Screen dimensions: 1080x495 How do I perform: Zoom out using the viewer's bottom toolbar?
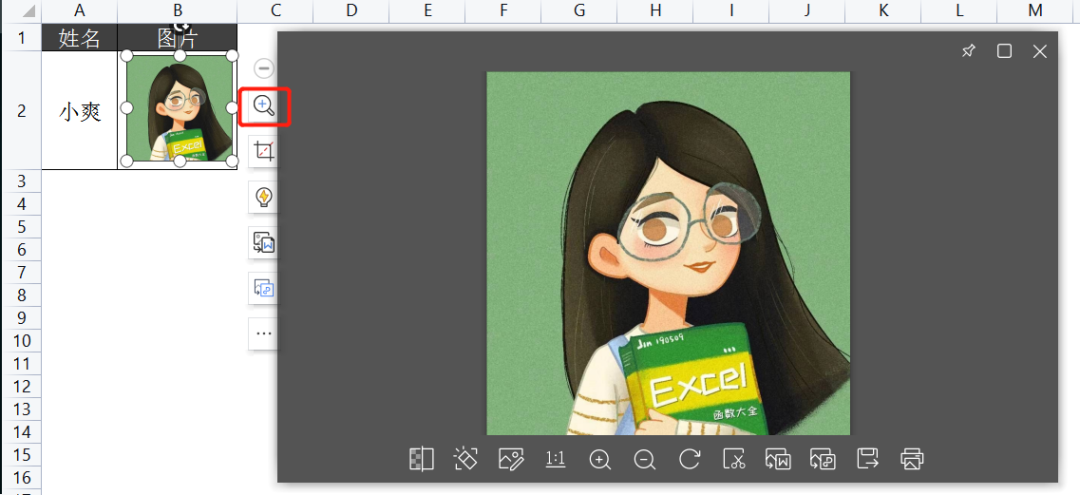coord(645,459)
